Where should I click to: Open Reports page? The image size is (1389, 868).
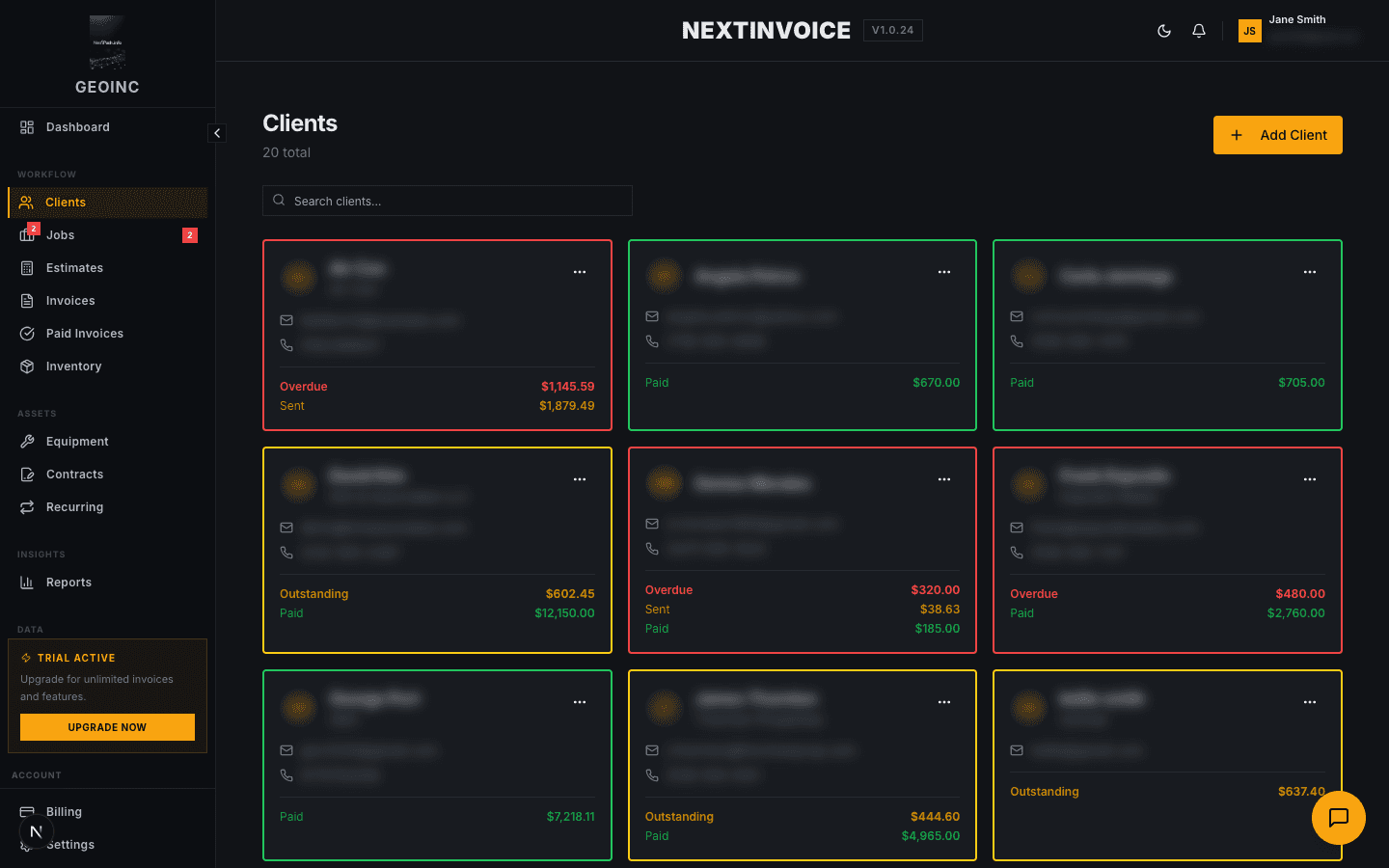click(107, 583)
